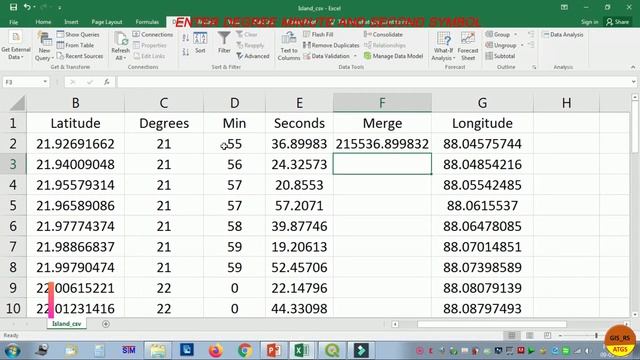Image resolution: width=640 pixels, height=360 pixels.
Task: Click From Table
Action: click(x=75, y=45)
